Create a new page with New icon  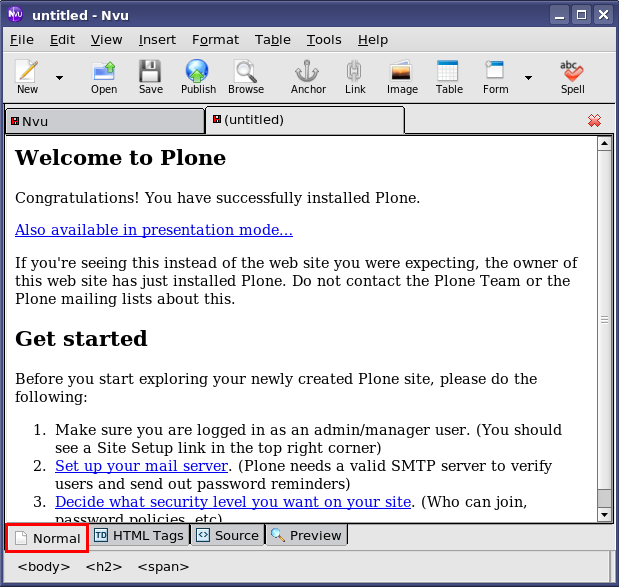[27, 77]
